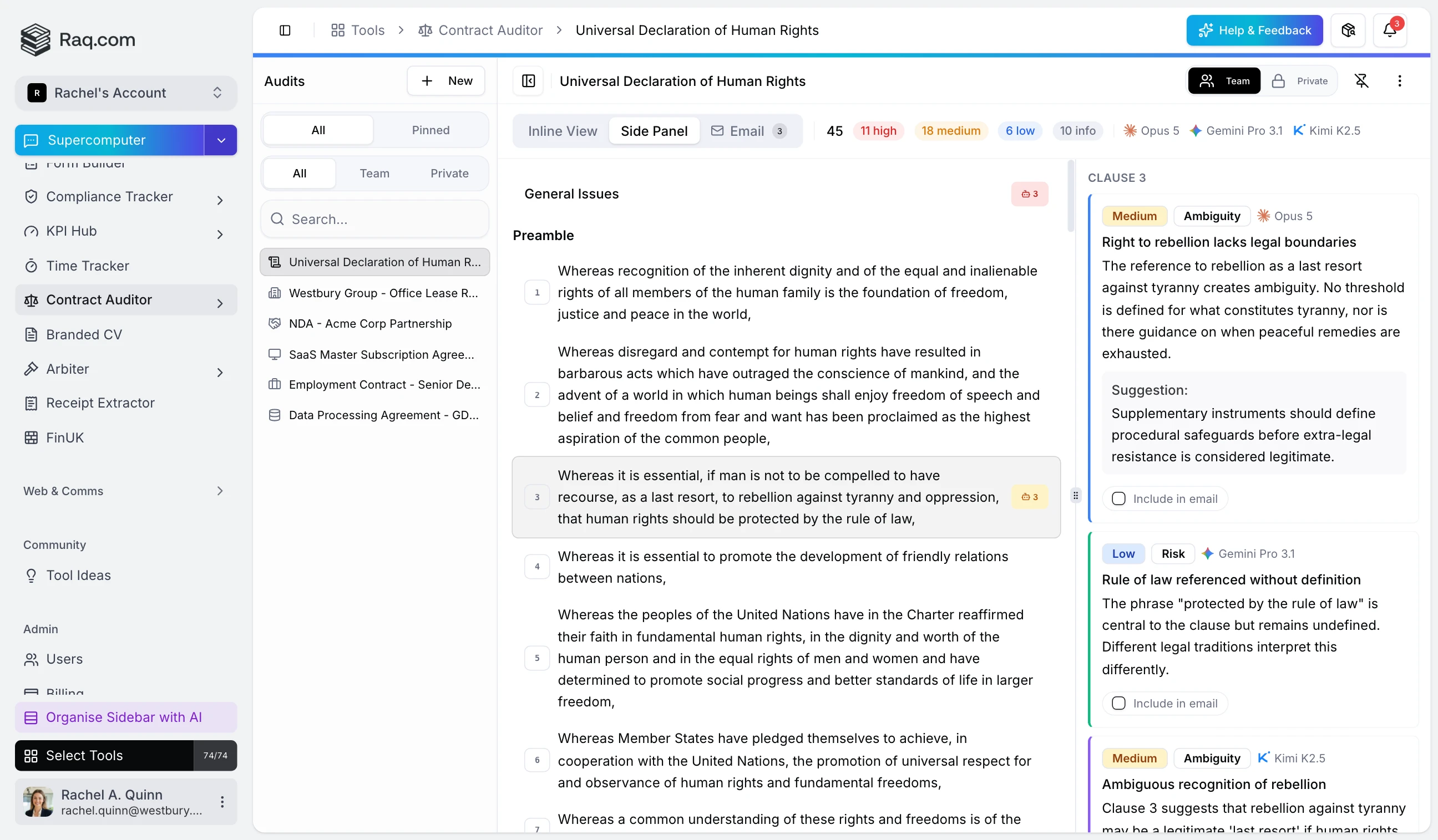Open Select Tools button
Image resolution: width=1438 pixels, height=840 pixels.
104,756
